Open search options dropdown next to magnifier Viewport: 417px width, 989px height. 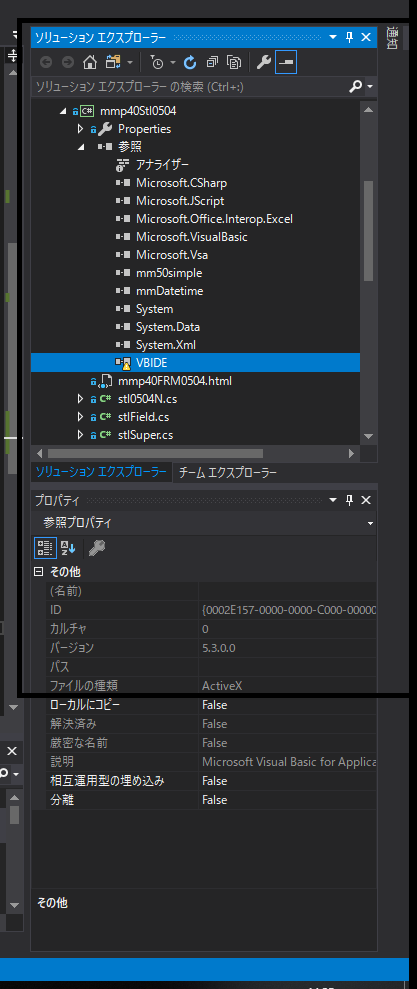370,86
